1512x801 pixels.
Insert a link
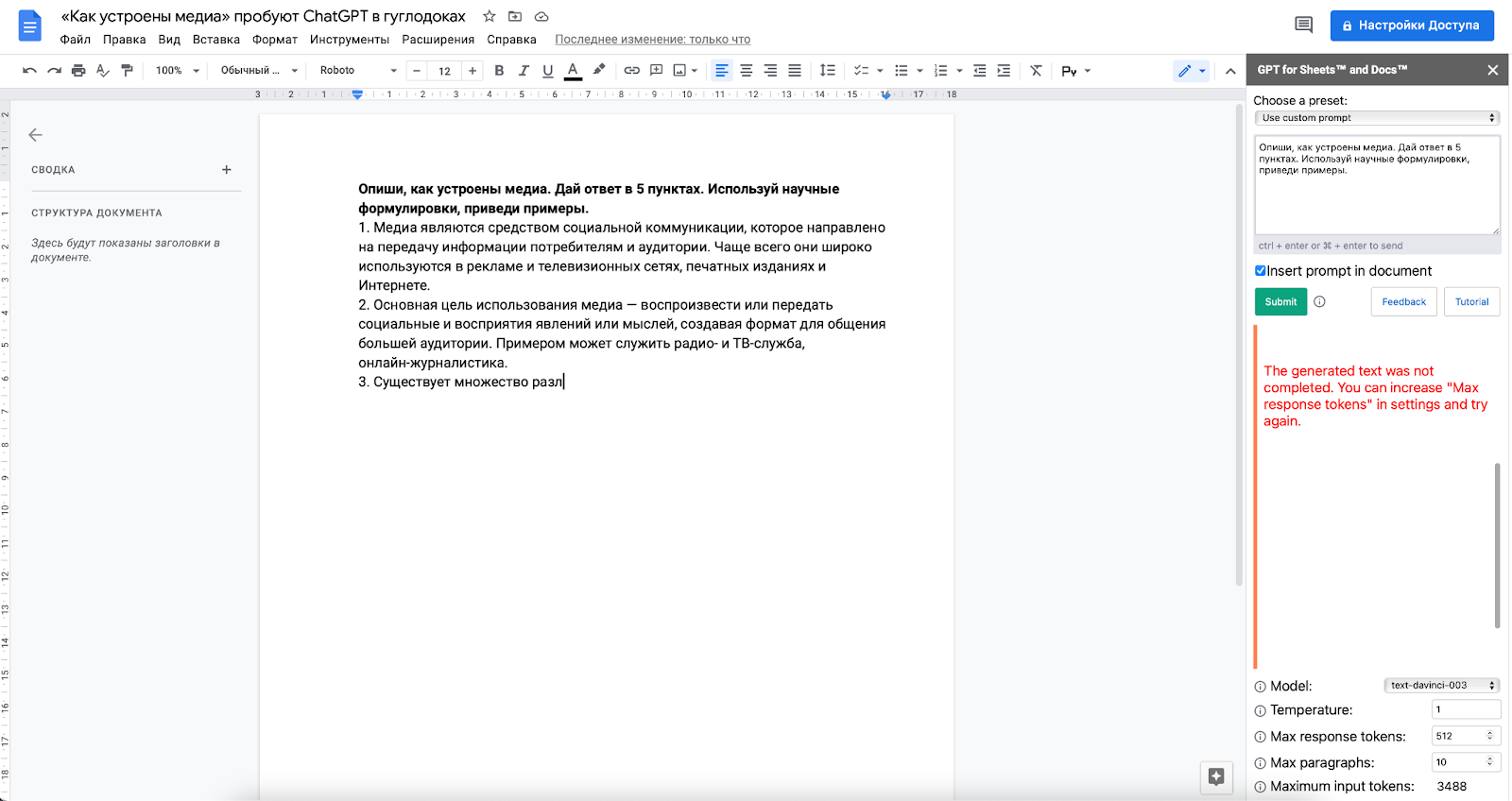pos(632,71)
